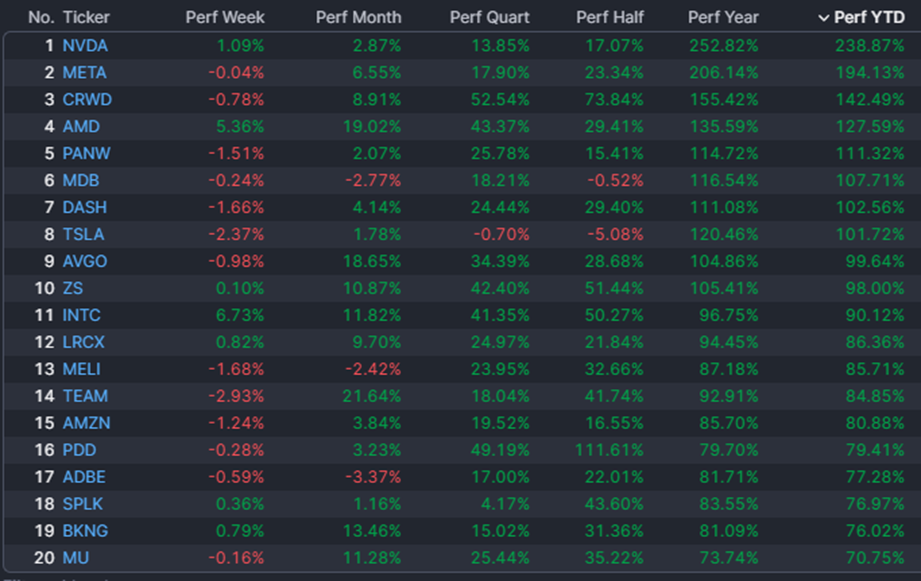The width and height of the screenshot is (921, 581).
Task: Select INTC Perf YTD value 90.12%
Action: (x=875, y=315)
